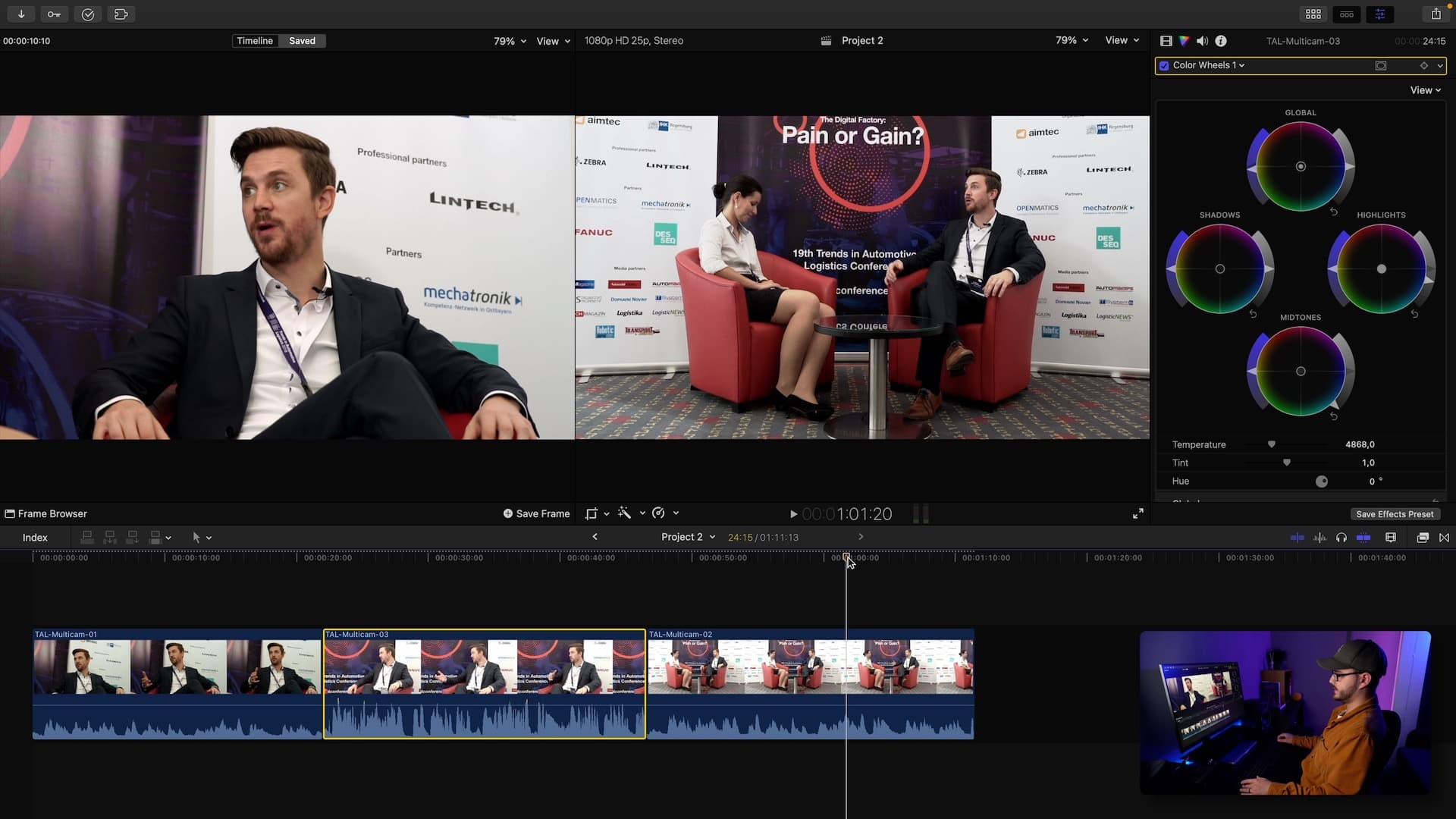Click the Save Frame button
This screenshot has height=819, width=1456.
tap(536, 513)
